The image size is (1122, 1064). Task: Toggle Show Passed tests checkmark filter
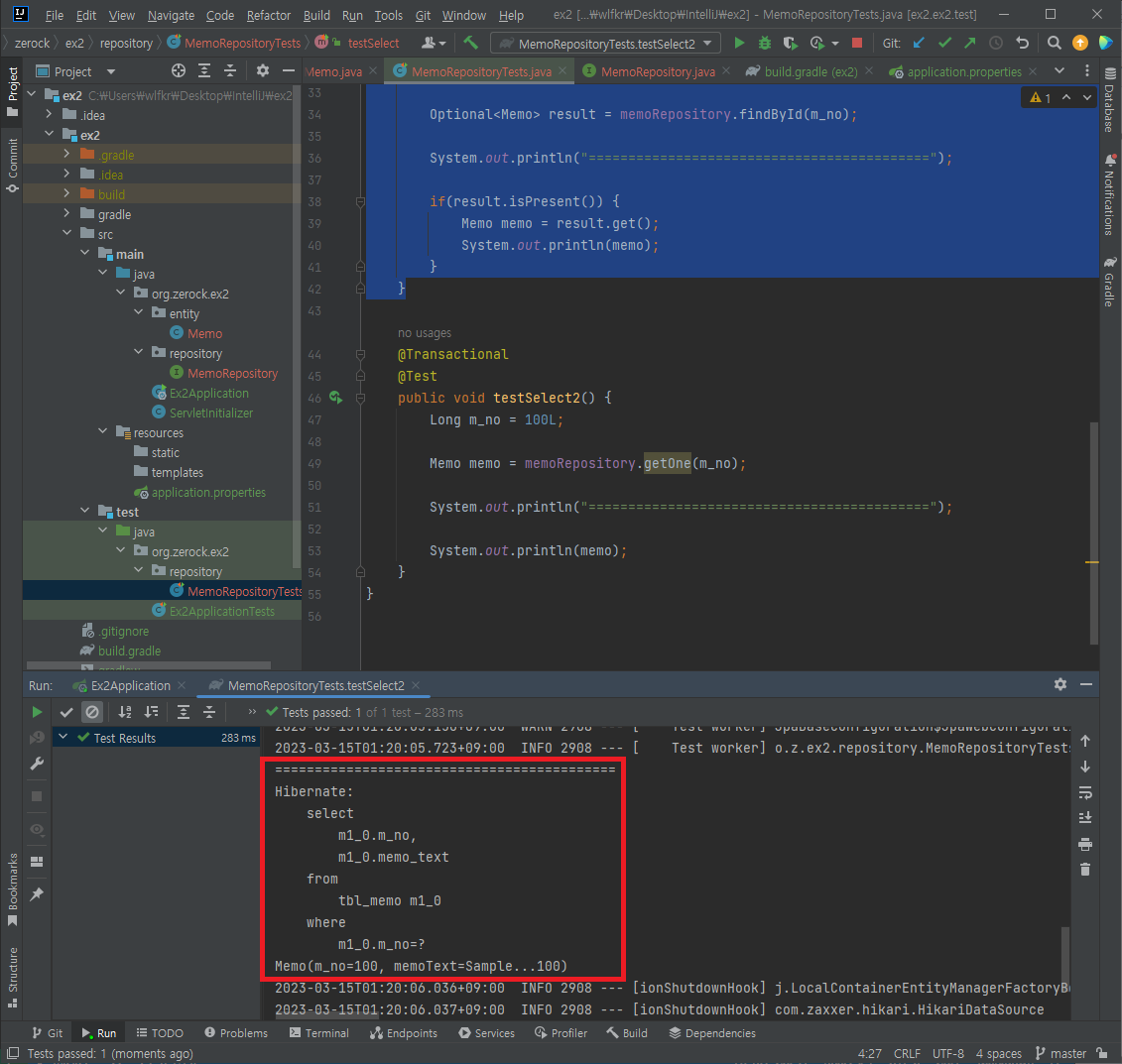coord(66,712)
